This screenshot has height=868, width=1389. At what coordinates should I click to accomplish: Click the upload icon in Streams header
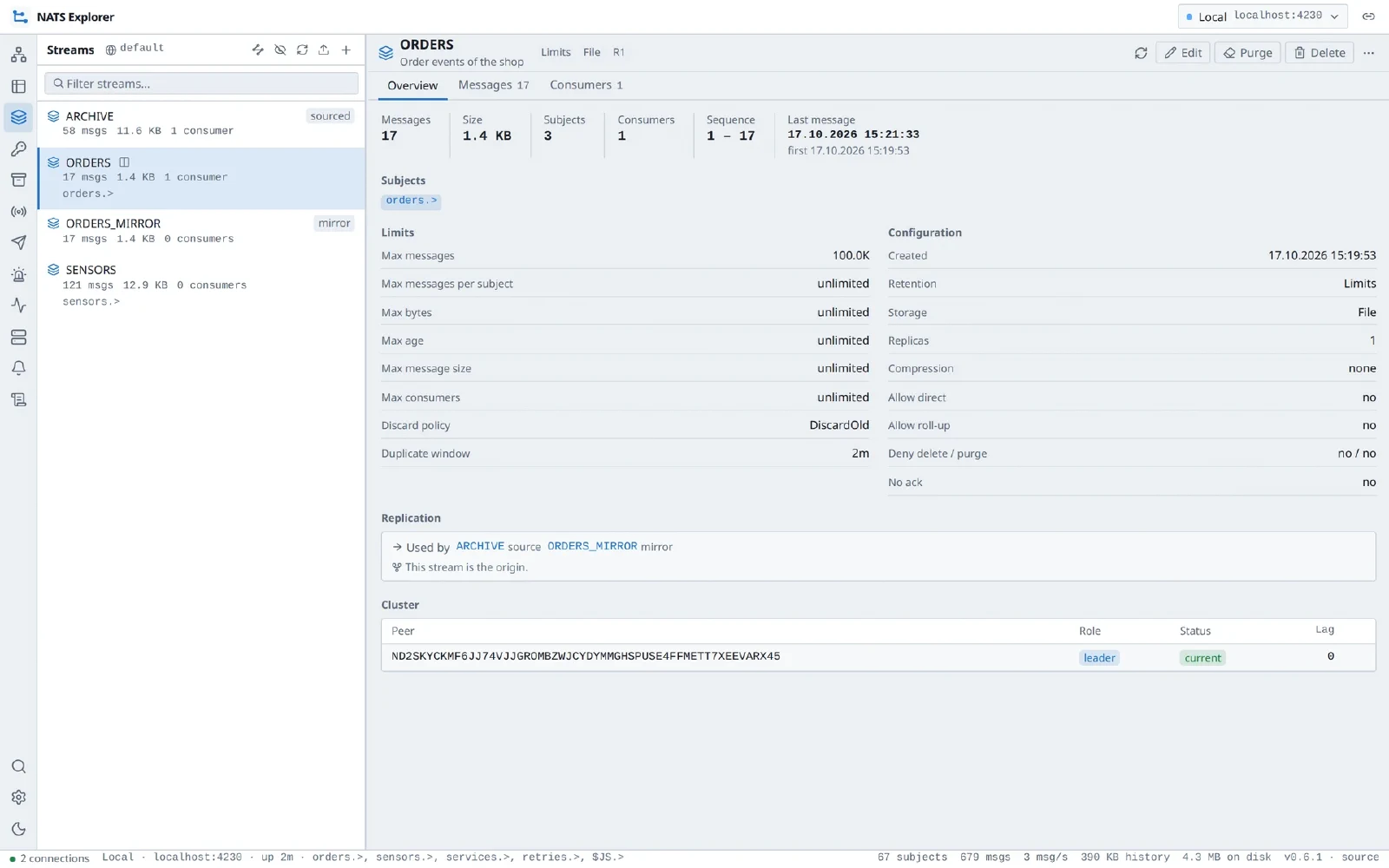pyautogui.click(x=324, y=50)
